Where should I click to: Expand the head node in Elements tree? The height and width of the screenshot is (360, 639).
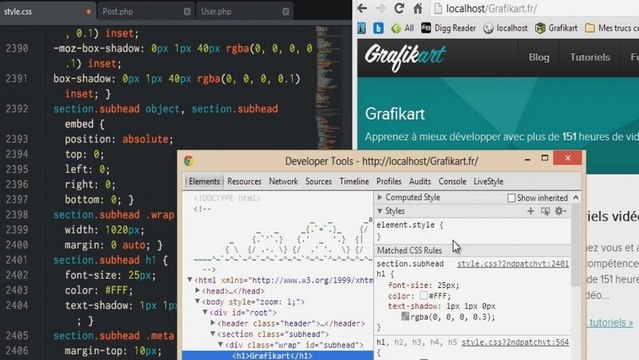[x=198, y=291]
